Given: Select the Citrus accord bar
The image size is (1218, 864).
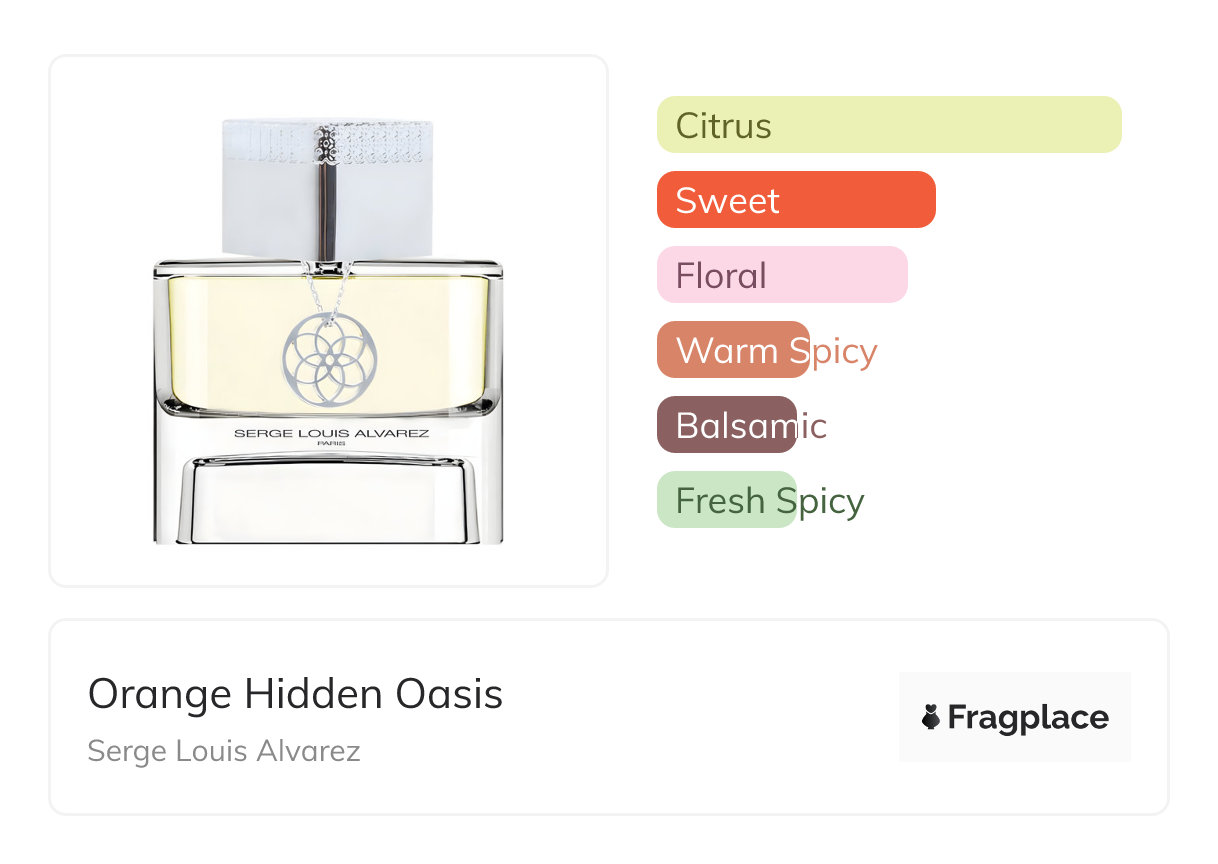Looking at the screenshot, I should [889, 125].
